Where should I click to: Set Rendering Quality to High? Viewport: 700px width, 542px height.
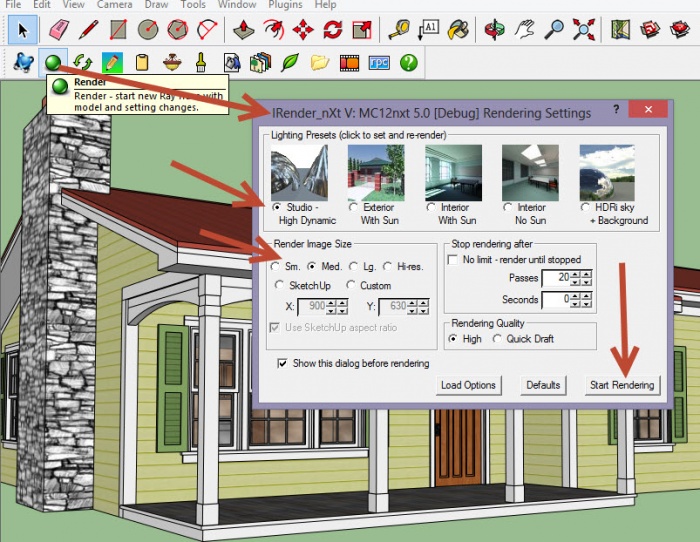(x=453, y=339)
